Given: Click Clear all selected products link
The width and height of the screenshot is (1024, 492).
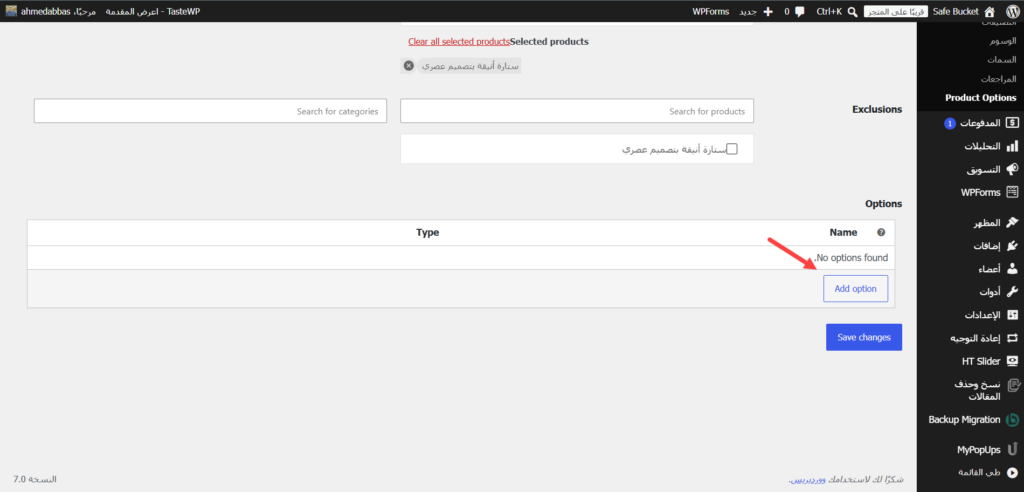Looking at the screenshot, I should (x=458, y=42).
